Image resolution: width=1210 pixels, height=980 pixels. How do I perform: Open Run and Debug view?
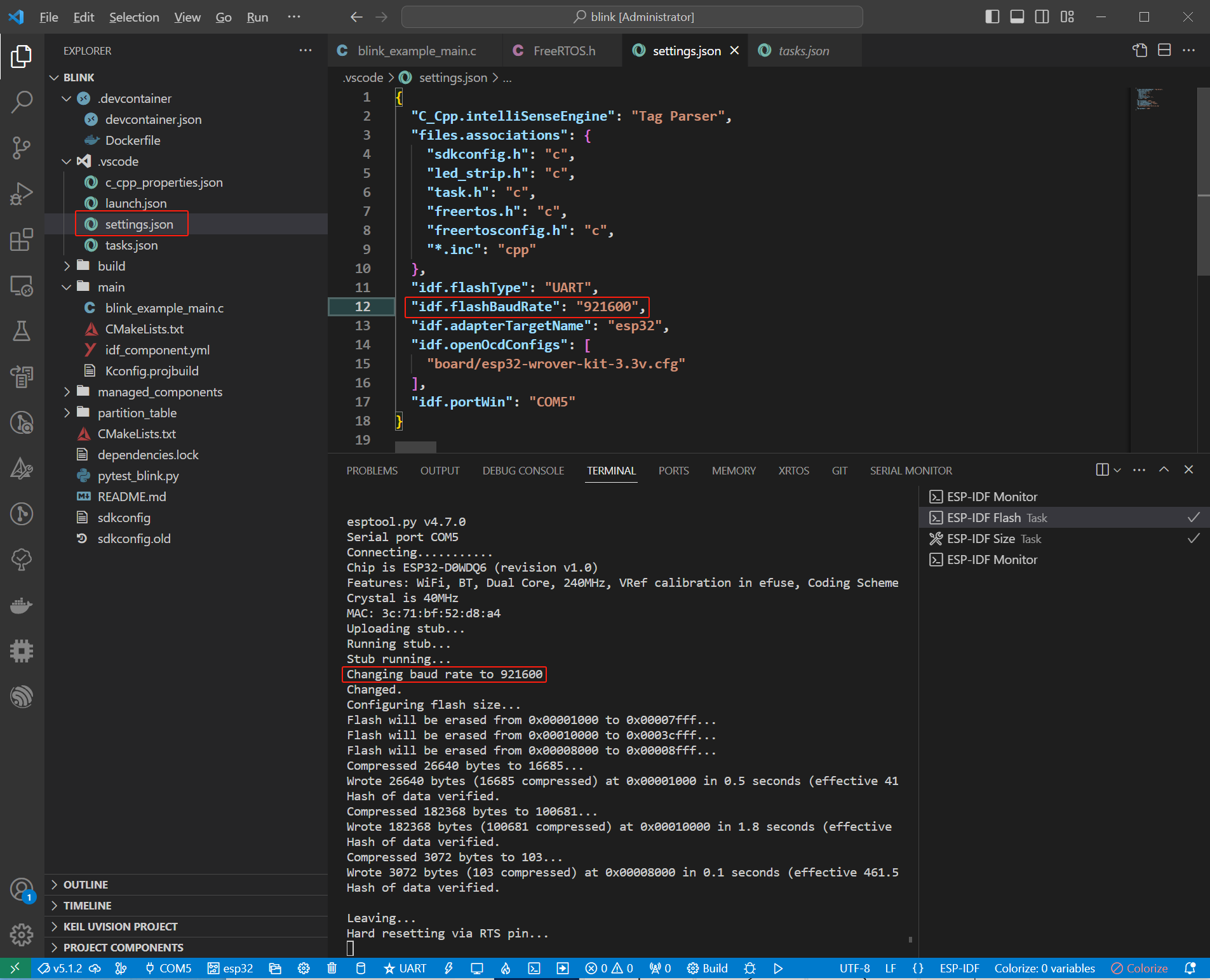[22, 194]
